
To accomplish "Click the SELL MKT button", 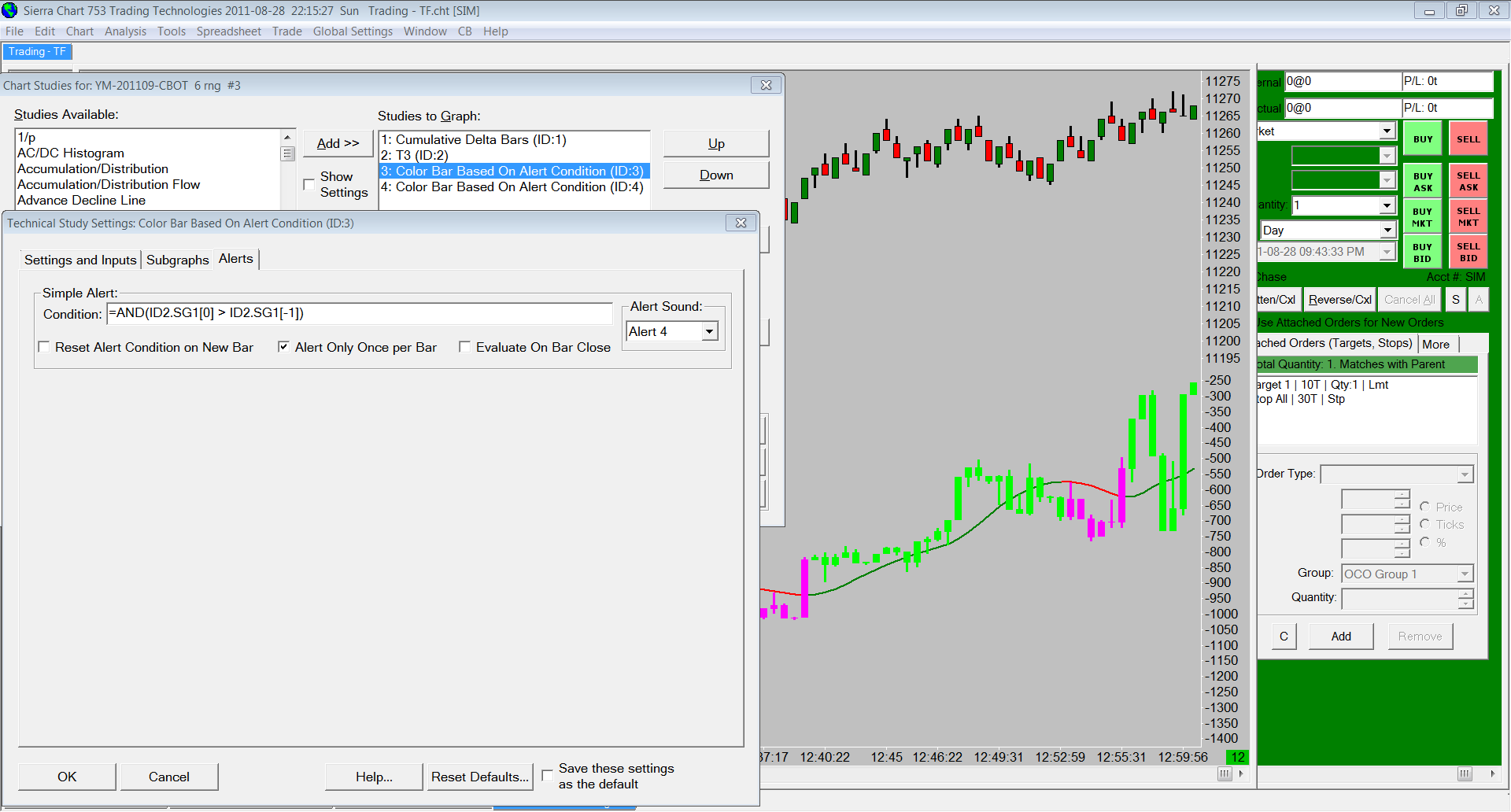I will click(x=1468, y=217).
